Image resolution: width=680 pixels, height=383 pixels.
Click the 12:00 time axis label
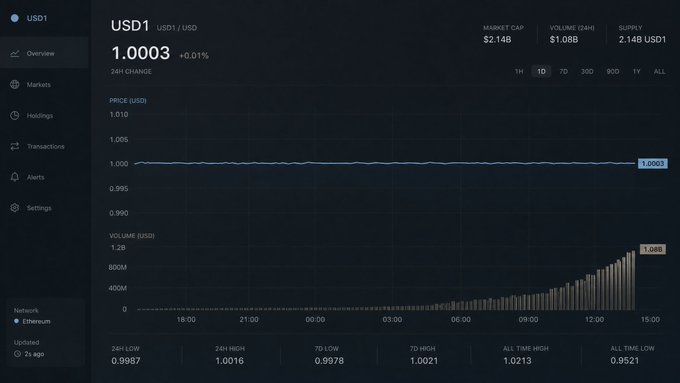(594, 319)
